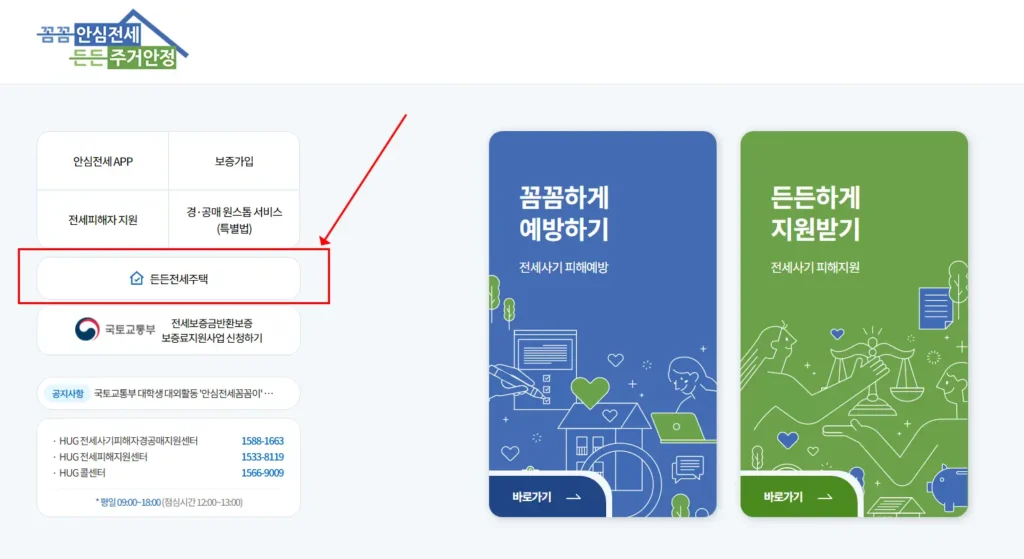Click the piggy bank illustration
Screen dimensions: 1024x559
(x=947, y=487)
